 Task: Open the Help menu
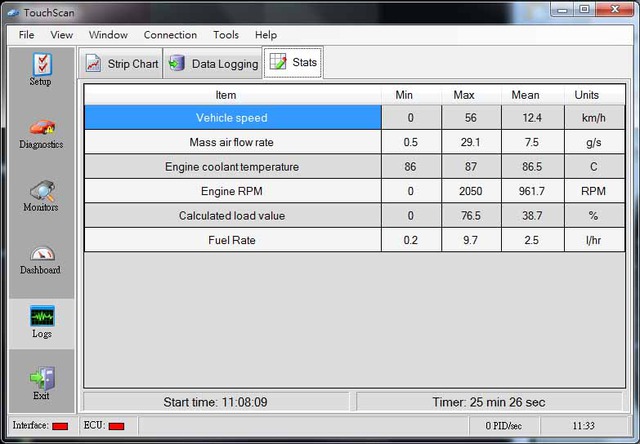coord(266,35)
